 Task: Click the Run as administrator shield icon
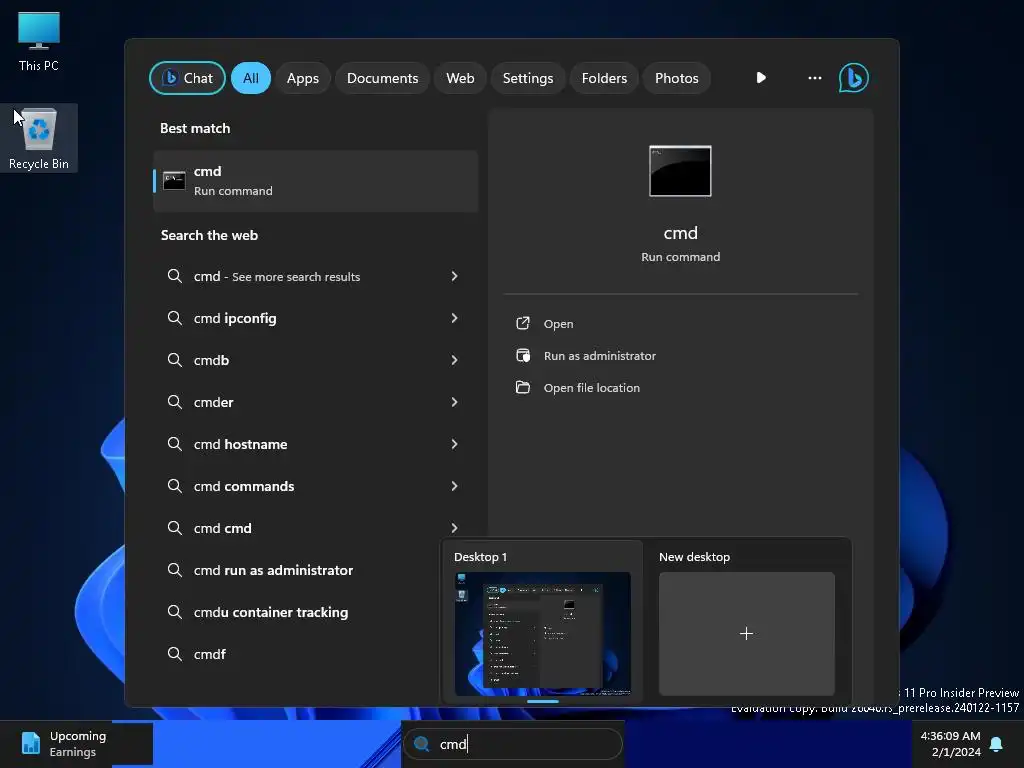coord(522,355)
